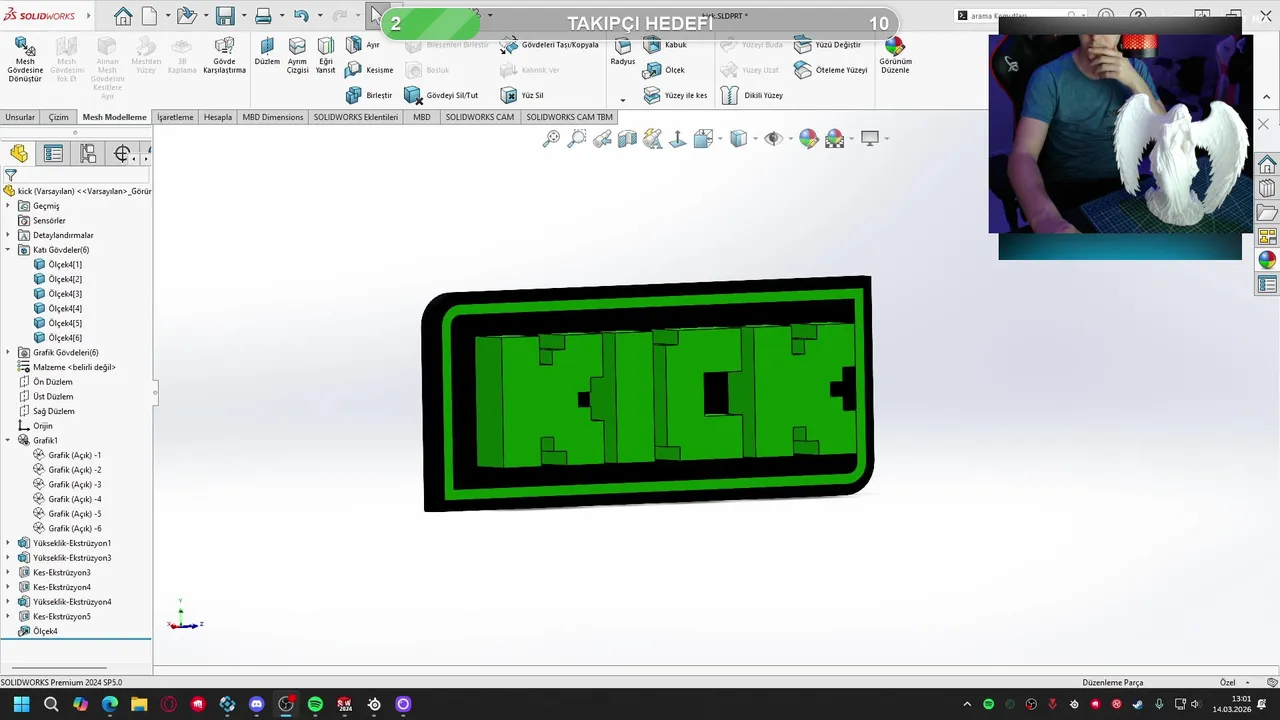Click the Eğri Yansıt tool
The width and height of the screenshot is (1280, 720).
(326, 56)
